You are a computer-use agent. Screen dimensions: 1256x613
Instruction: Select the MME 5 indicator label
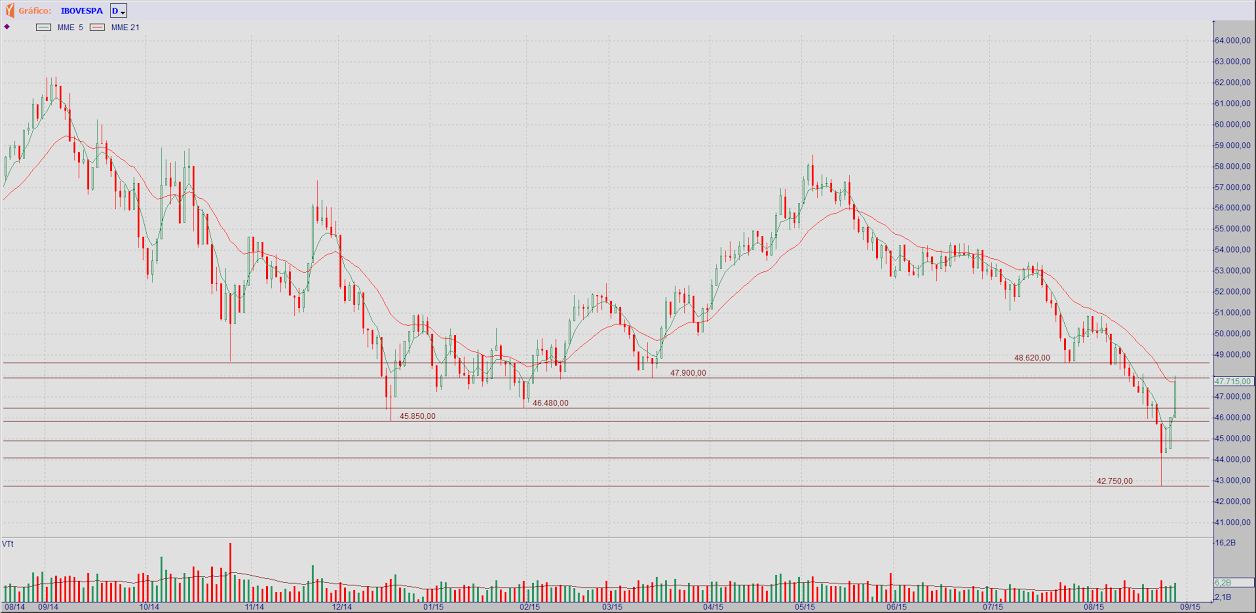coord(70,27)
